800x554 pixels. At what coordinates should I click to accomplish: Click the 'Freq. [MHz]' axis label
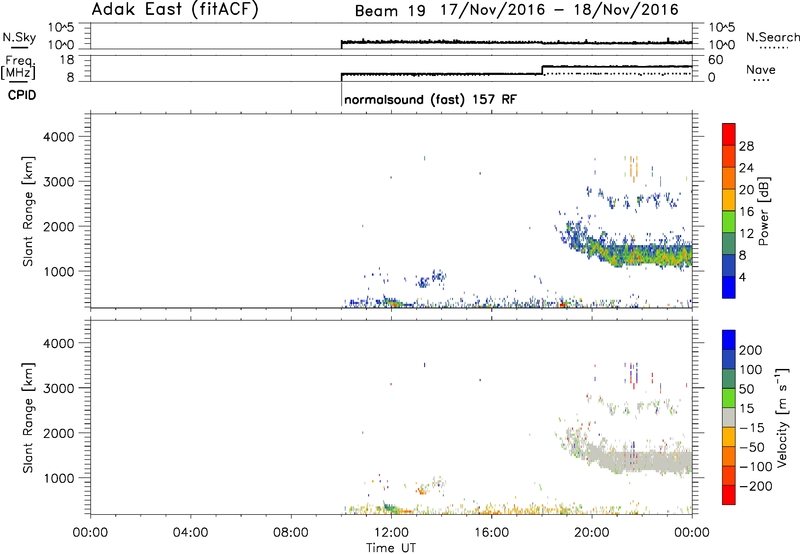[18, 67]
